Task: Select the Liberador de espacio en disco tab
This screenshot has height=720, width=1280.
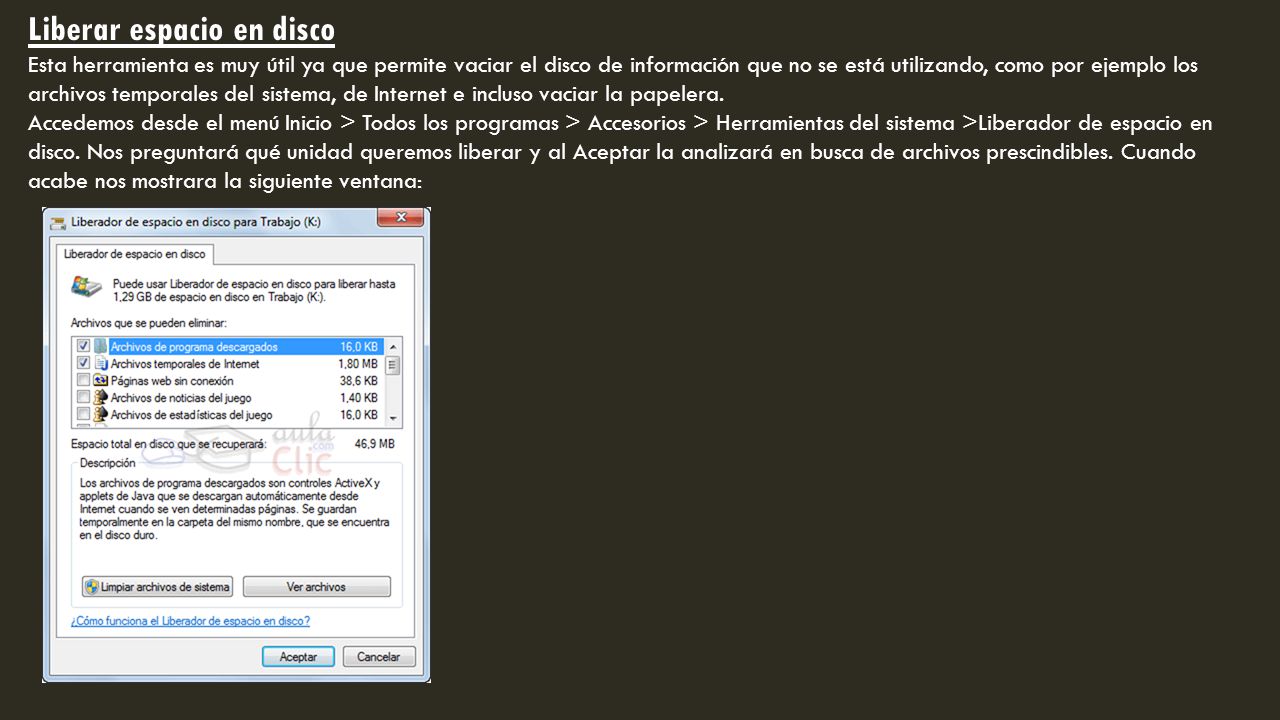Action: 134,254
